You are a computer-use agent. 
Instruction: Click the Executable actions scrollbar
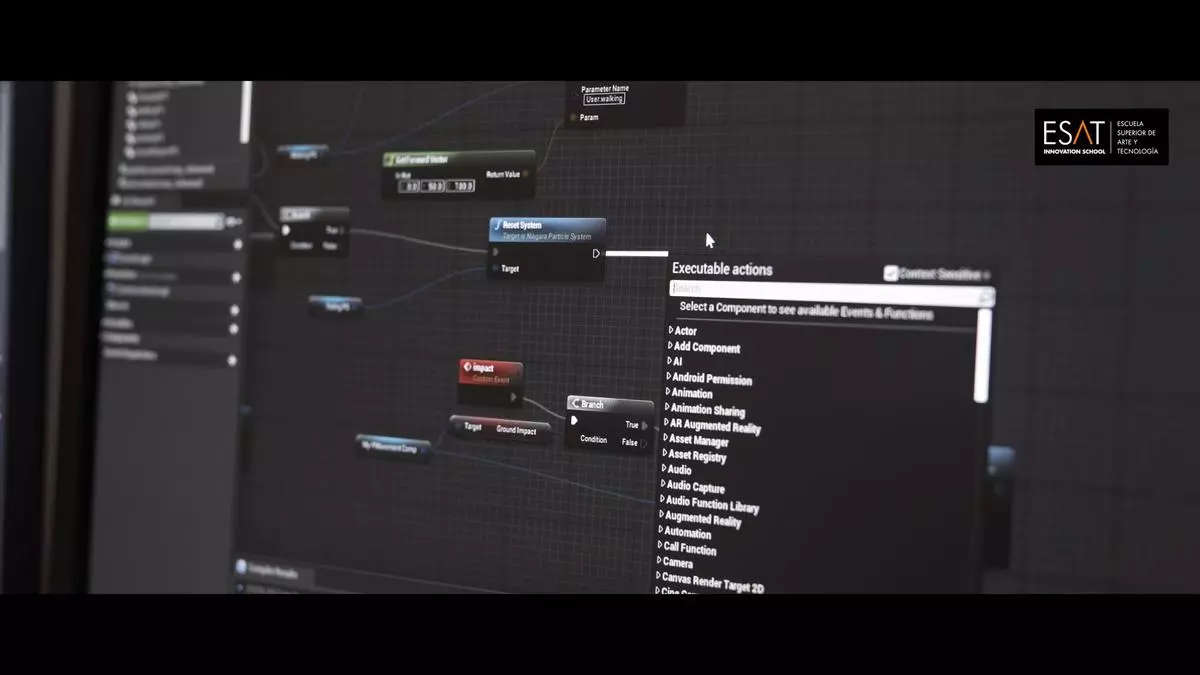(x=982, y=355)
